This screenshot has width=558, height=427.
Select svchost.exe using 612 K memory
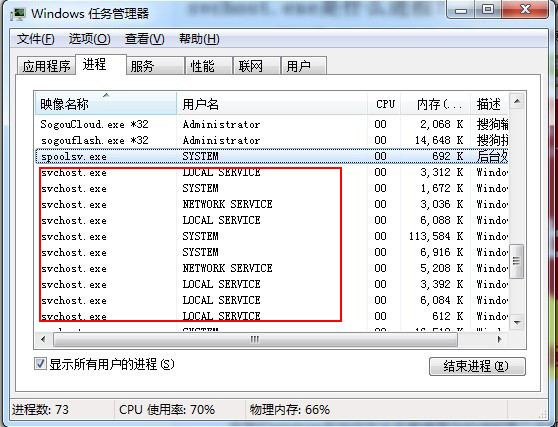[272, 316]
